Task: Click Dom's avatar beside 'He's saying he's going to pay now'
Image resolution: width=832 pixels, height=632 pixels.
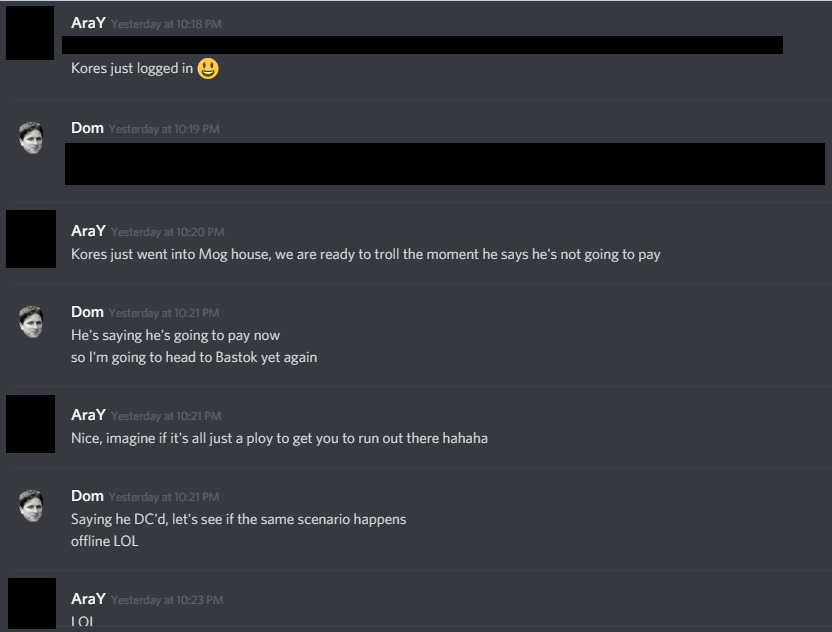Action: (x=31, y=322)
